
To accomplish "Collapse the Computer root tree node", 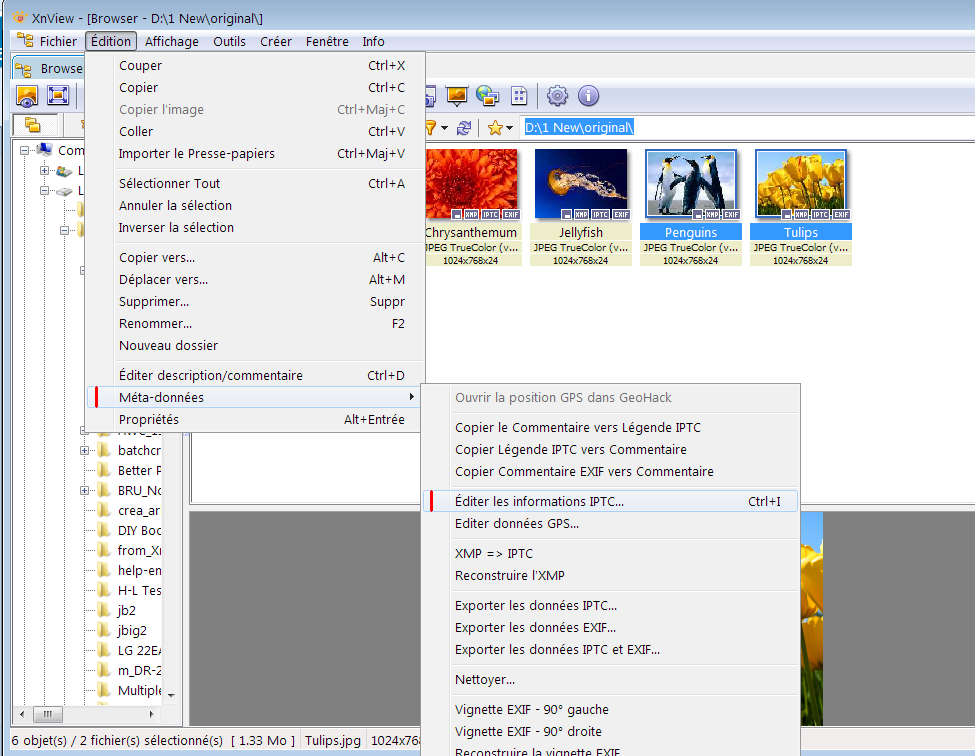I will tap(24, 151).
